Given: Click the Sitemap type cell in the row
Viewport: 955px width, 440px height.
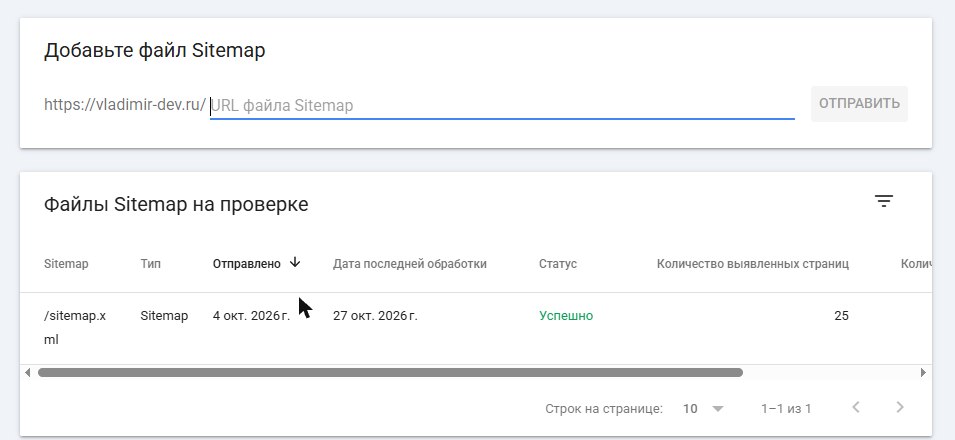Looking at the screenshot, I should 164,316.
